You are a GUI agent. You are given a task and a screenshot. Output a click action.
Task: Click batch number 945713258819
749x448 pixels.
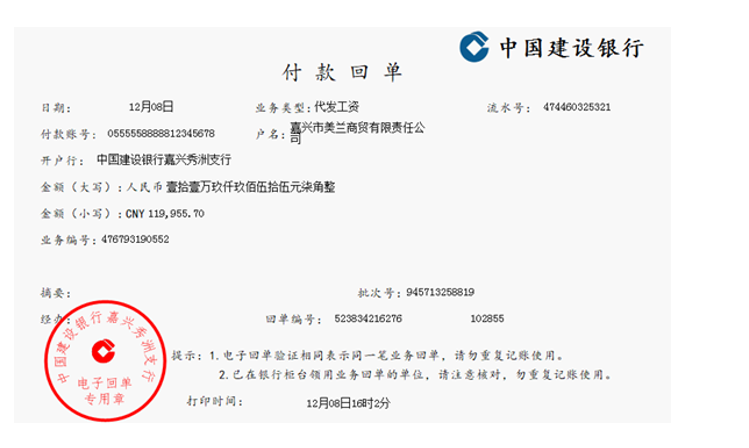440,292
